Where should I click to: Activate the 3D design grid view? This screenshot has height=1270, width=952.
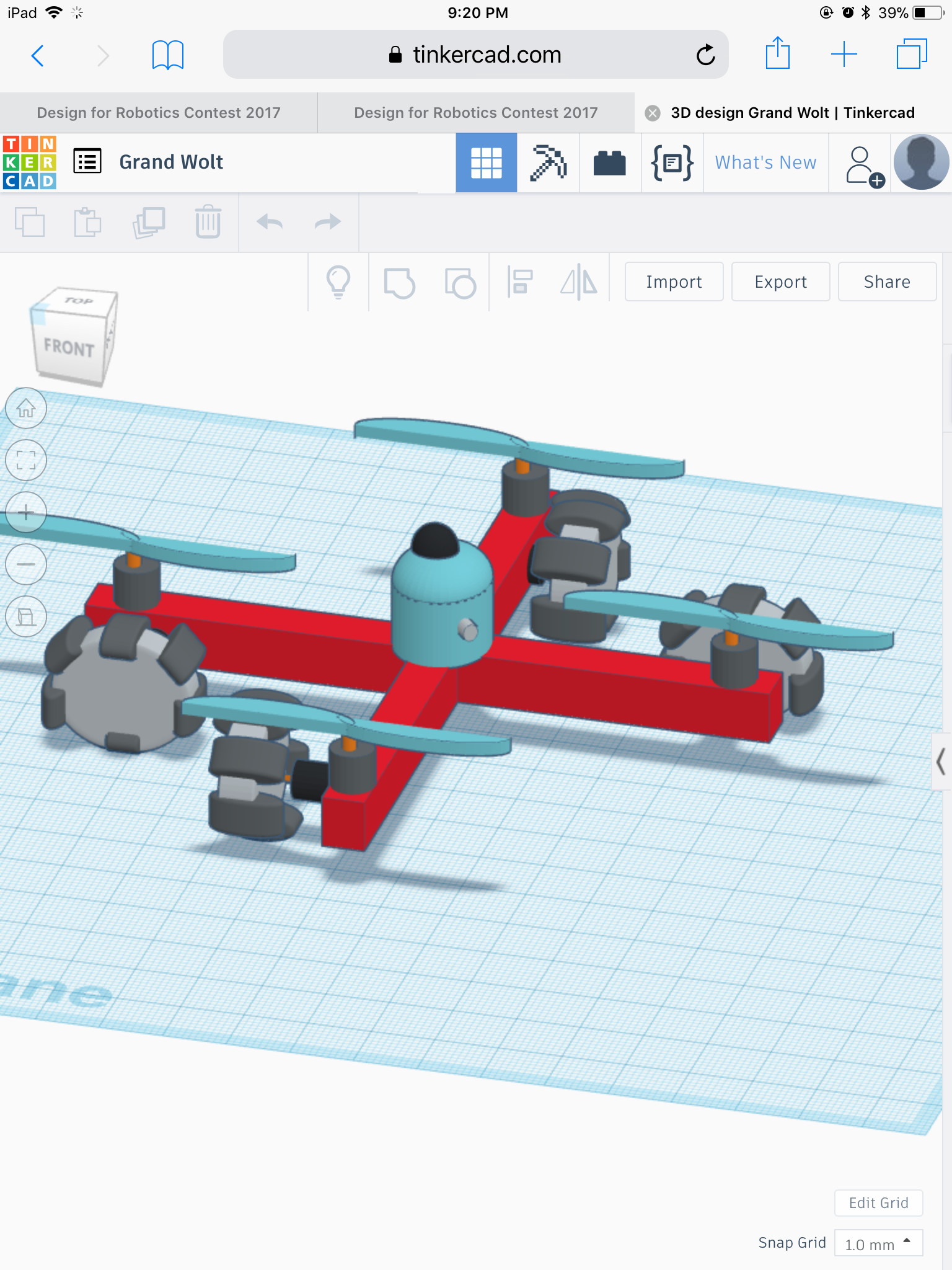(x=487, y=163)
